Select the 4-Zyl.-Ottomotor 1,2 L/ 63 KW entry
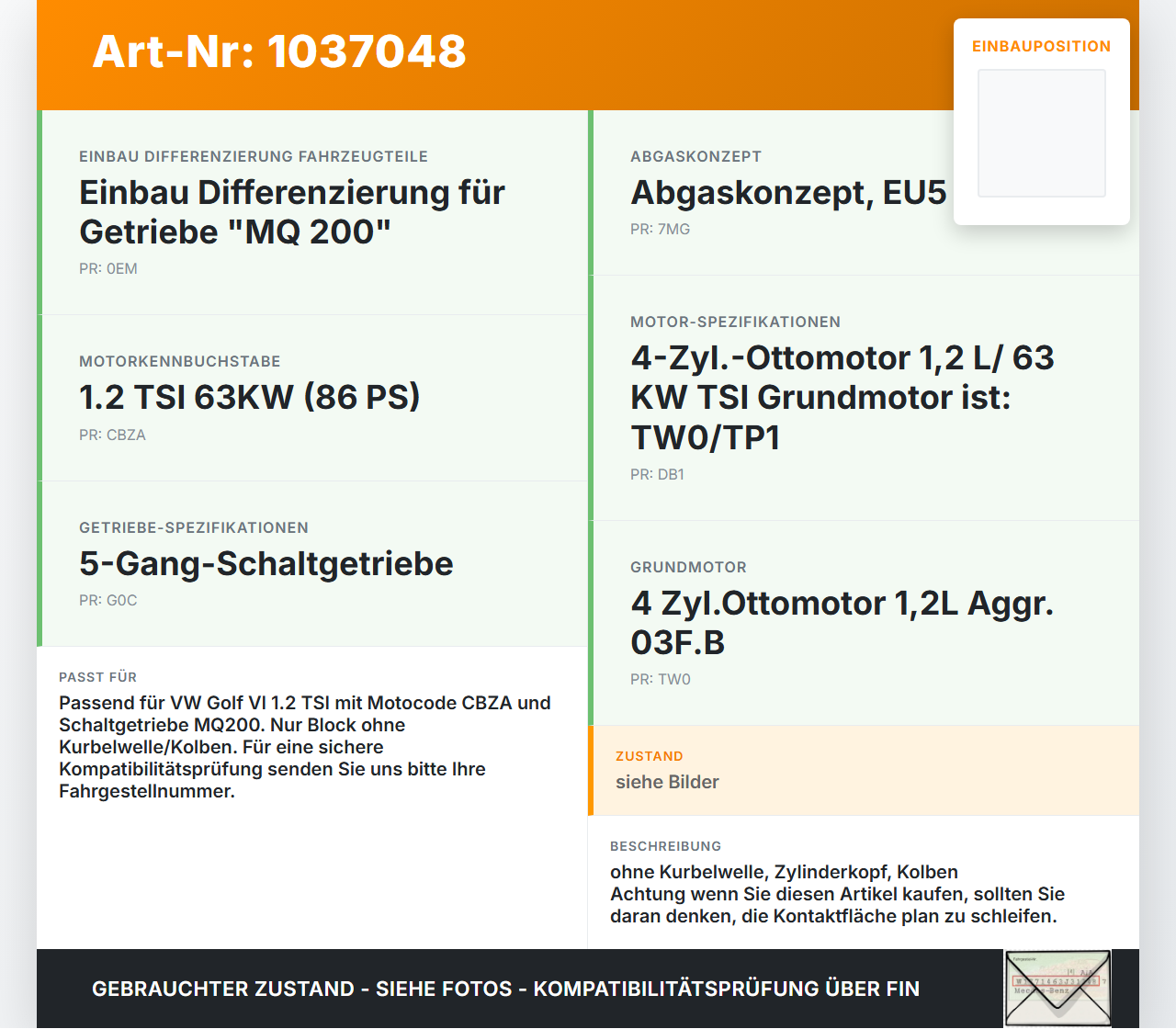The image size is (1176, 1029). click(864, 398)
